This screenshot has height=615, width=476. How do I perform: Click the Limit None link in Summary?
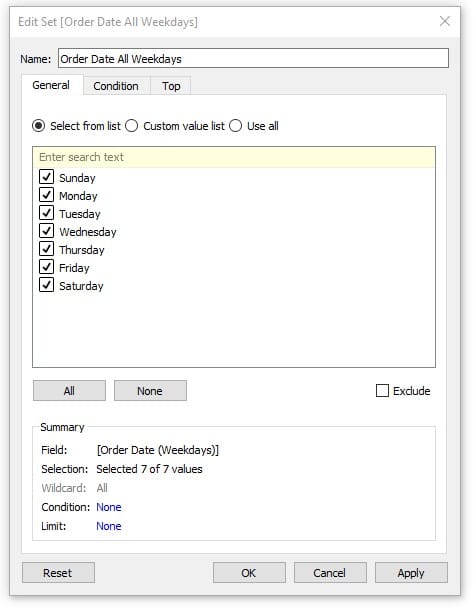109,526
